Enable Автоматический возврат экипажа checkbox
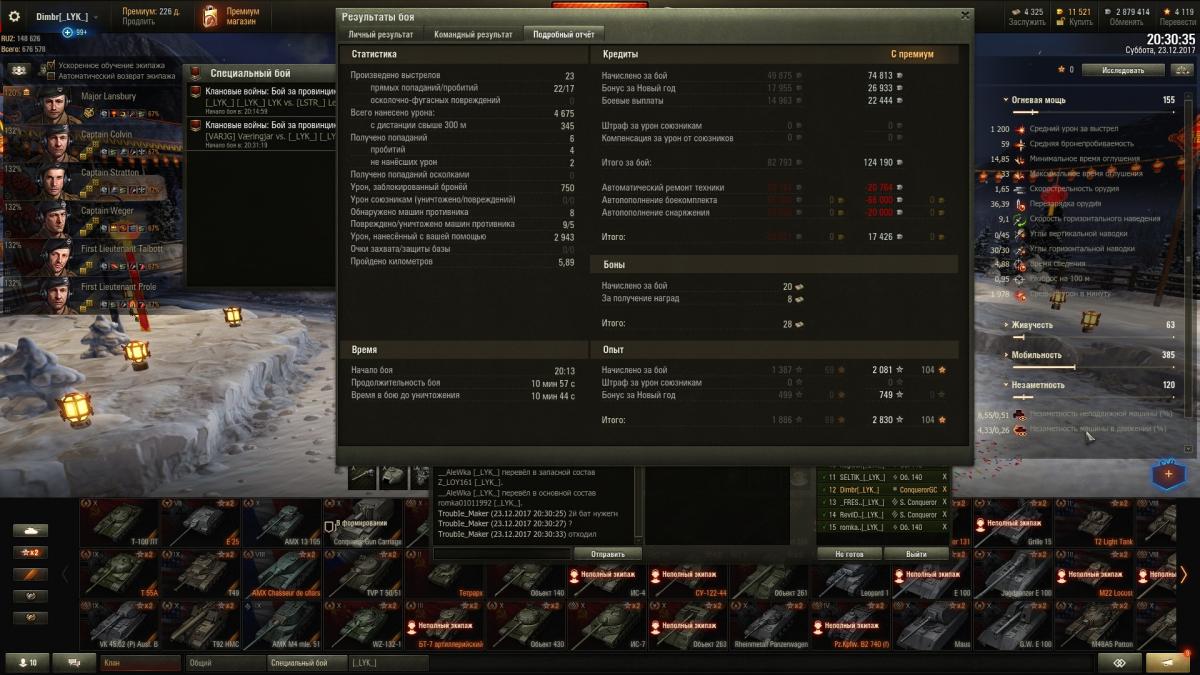Viewport: 1200px width, 675px height. [x=51, y=75]
